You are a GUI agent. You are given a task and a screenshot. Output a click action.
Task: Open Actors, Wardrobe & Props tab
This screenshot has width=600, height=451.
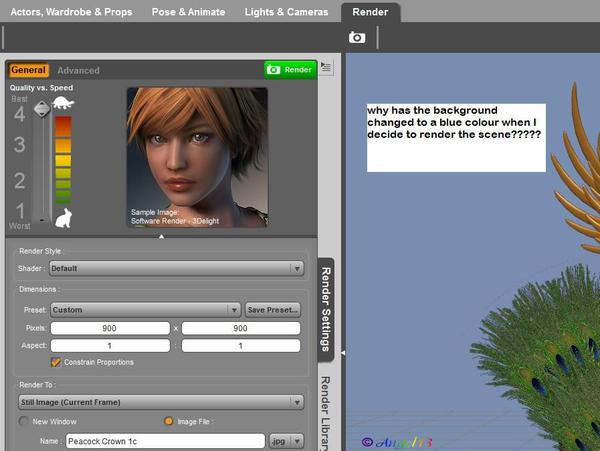pos(71,12)
